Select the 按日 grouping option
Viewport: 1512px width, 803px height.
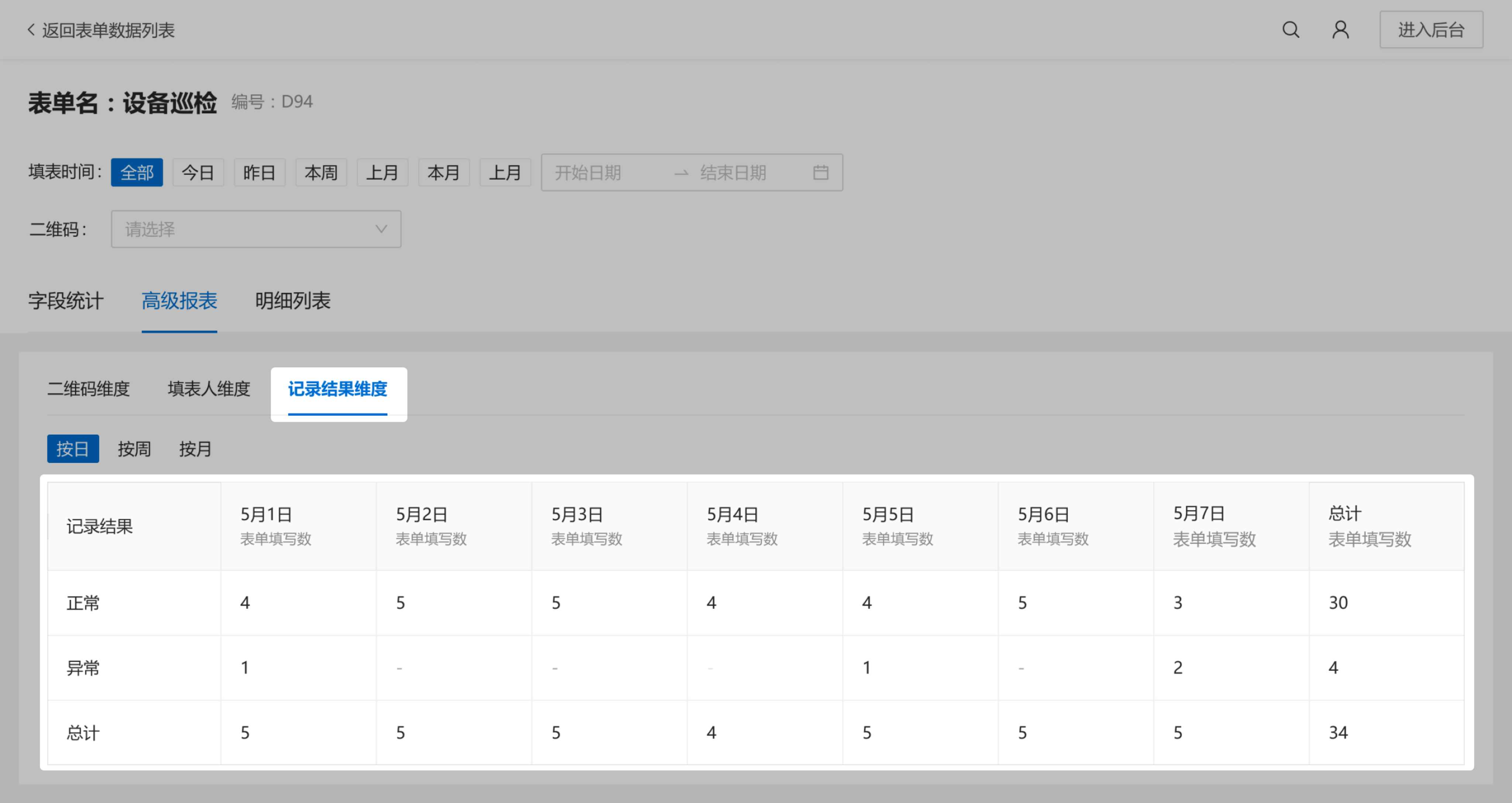(x=73, y=449)
